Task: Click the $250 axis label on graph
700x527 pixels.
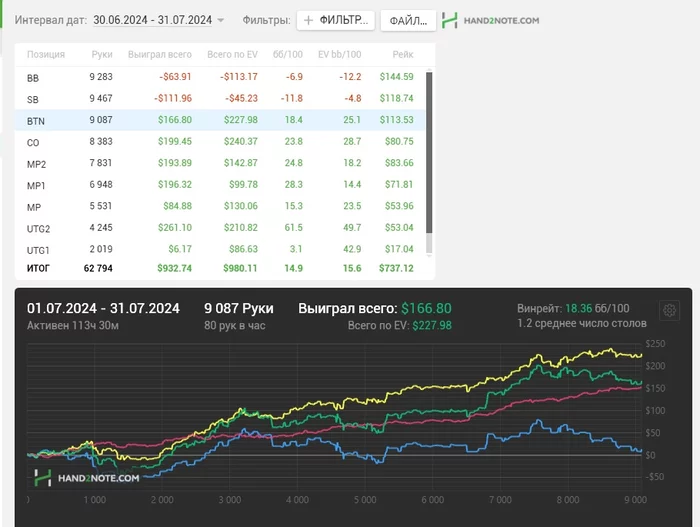Action: [655, 344]
